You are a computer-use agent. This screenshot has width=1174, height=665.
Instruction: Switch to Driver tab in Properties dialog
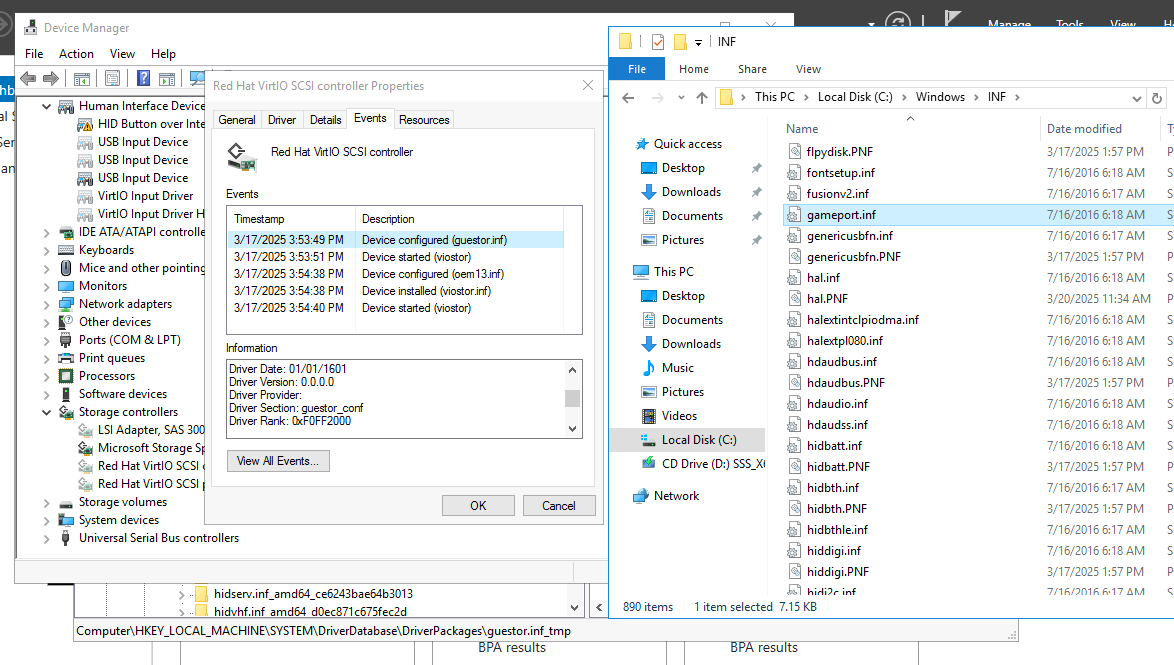[x=282, y=120]
